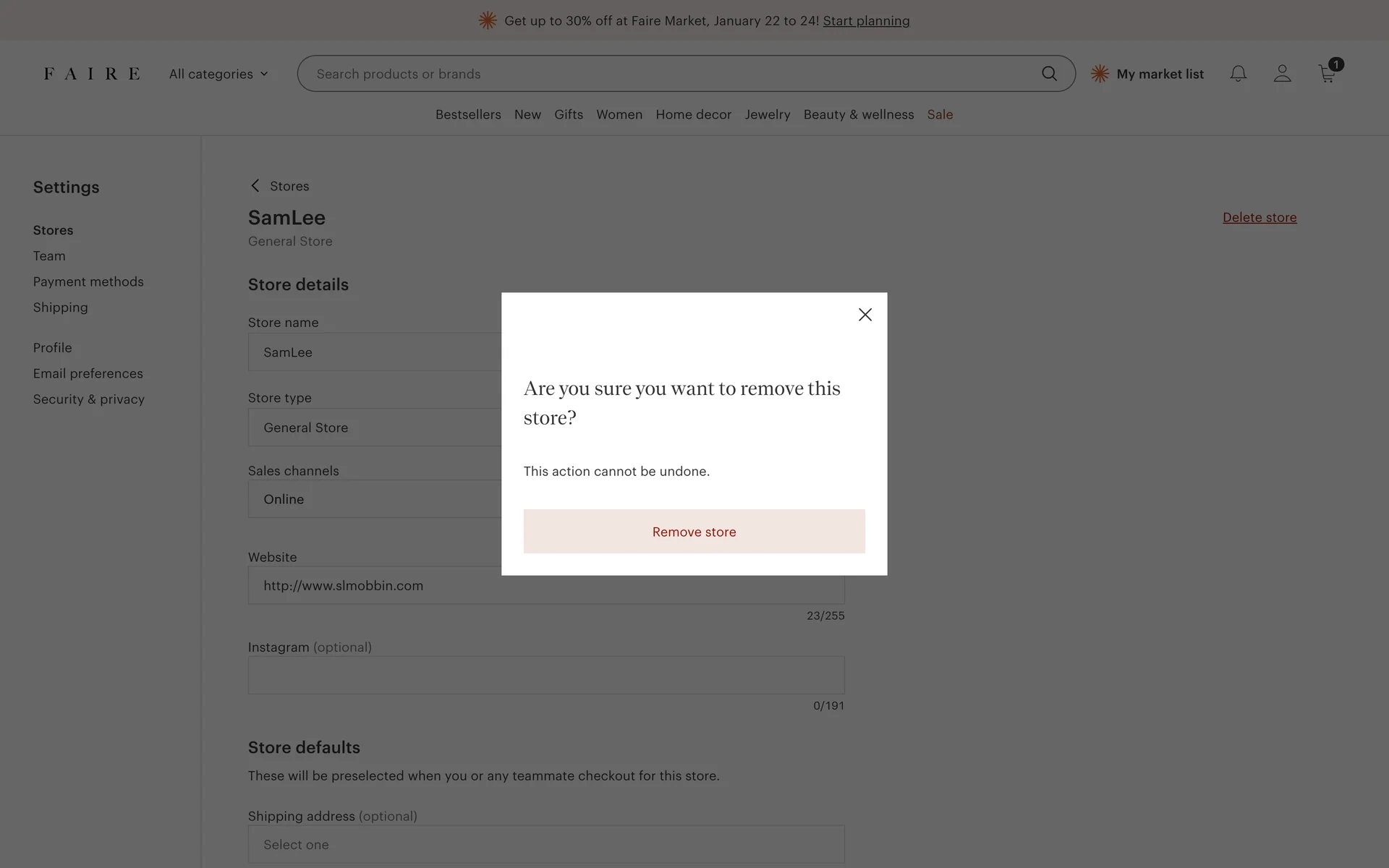Close the remove store confirmation dialog
The image size is (1389, 868).
[865, 315]
